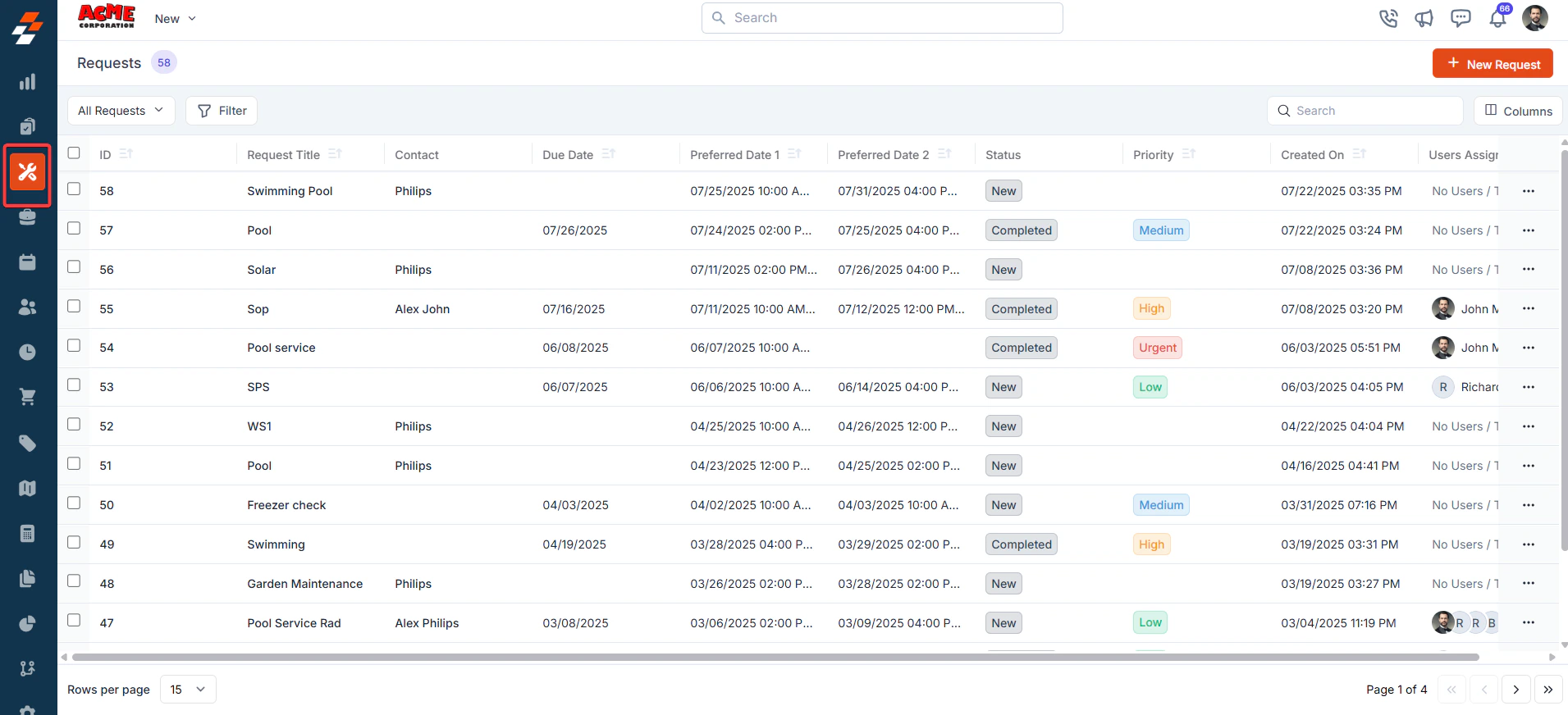
Task: Click the horizontal scrollbar under the table
Action: click(x=775, y=657)
